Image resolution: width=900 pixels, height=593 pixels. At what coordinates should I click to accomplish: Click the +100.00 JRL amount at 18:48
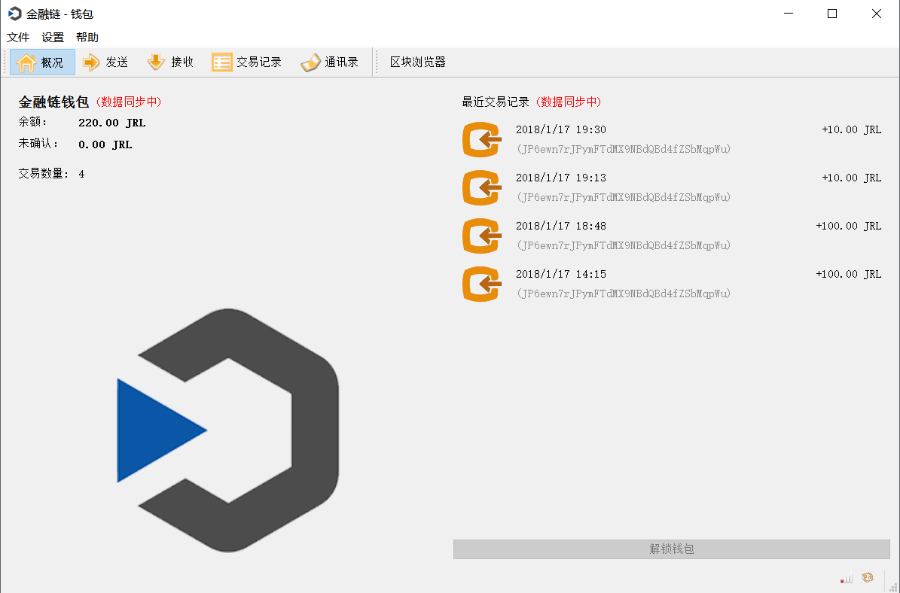[x=848, y=226]
